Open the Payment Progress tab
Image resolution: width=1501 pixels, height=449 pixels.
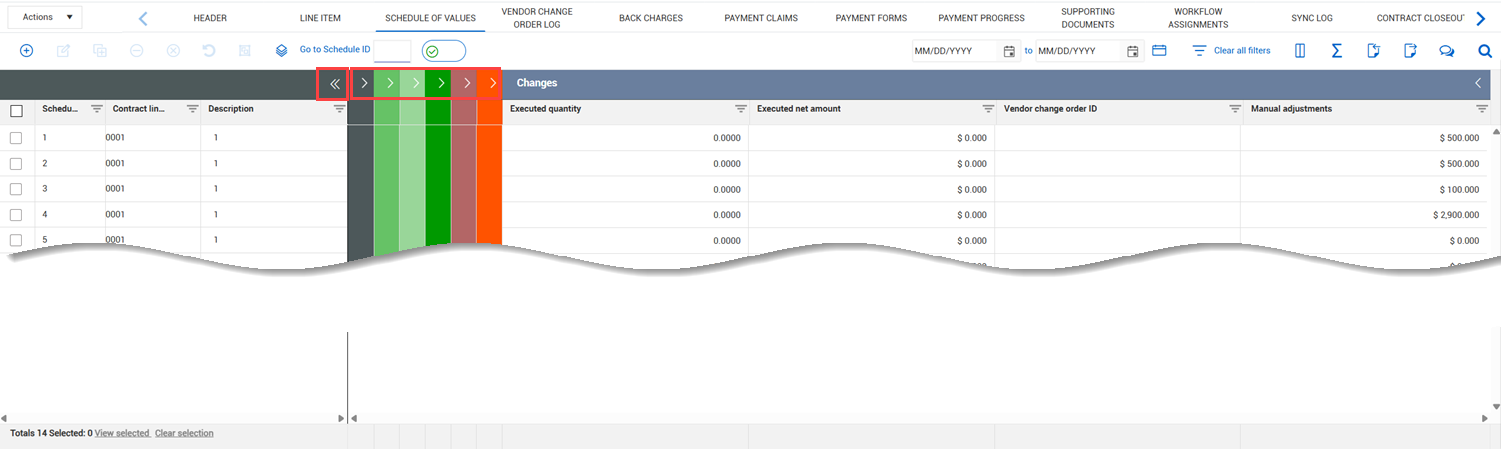point(981,18)
